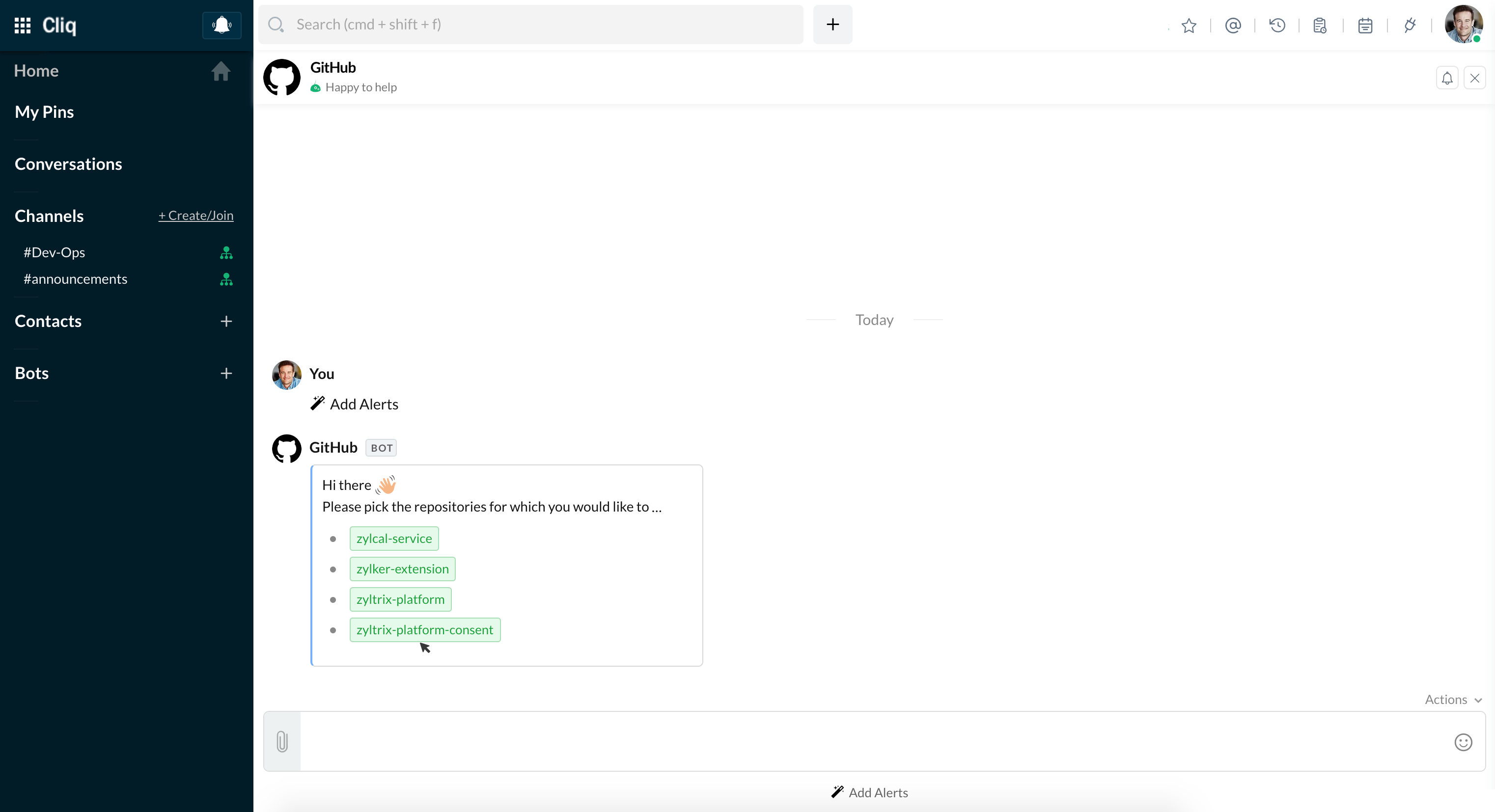Add a bot with plus icon
The width and height of the screenshot is (1495, 812).
[x=226, y=374]
